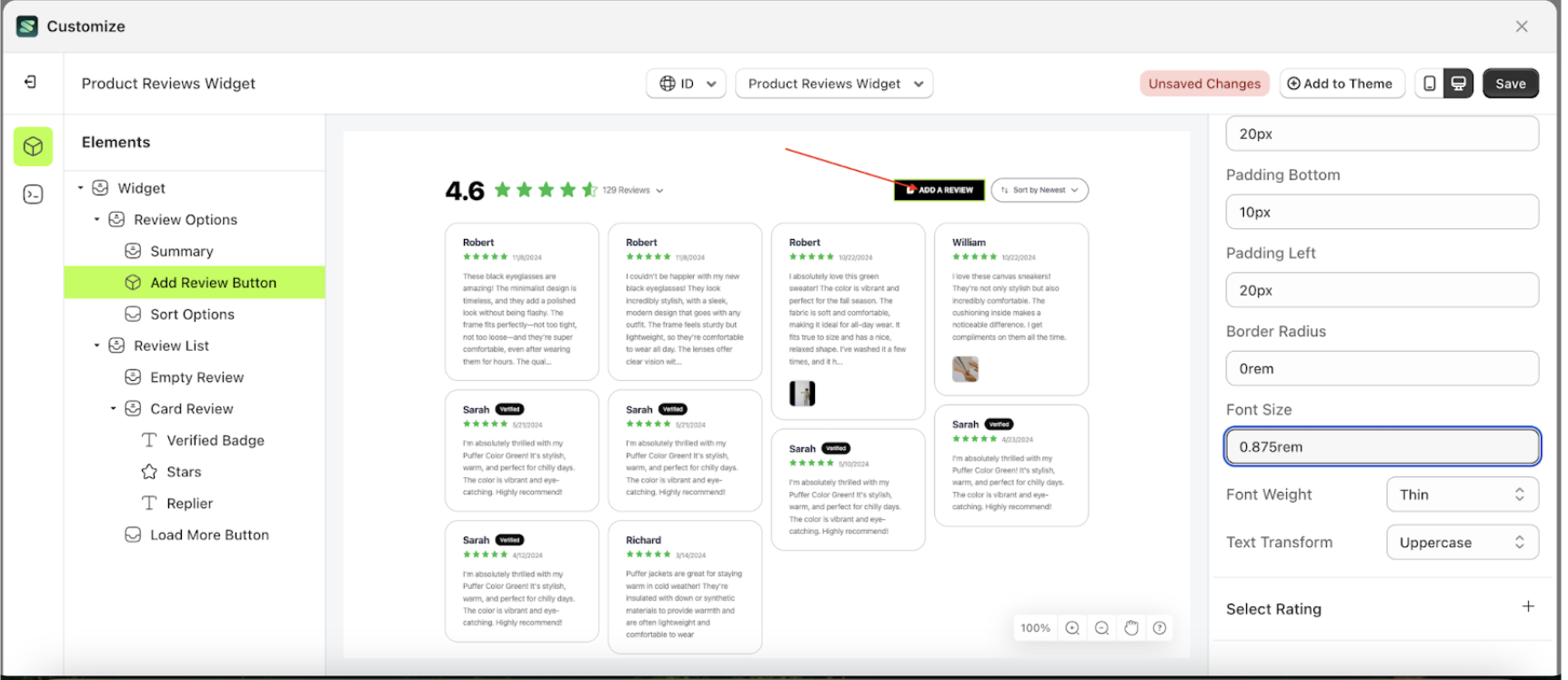Close the Customize window
The image size is (1568, 680).
pyautogui.click(x=1522, y=26)
